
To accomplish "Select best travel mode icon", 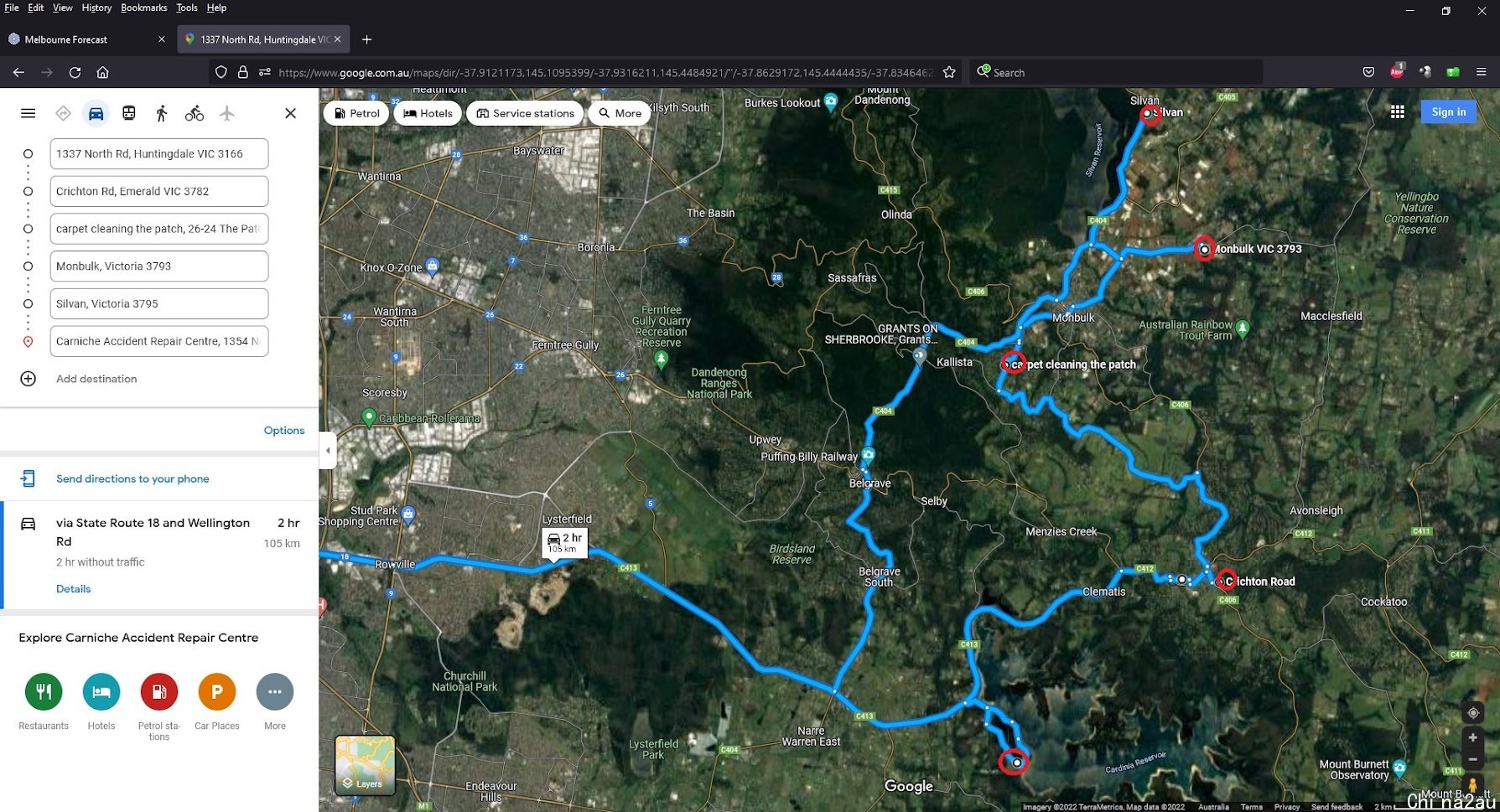I will tap(63, 113).
